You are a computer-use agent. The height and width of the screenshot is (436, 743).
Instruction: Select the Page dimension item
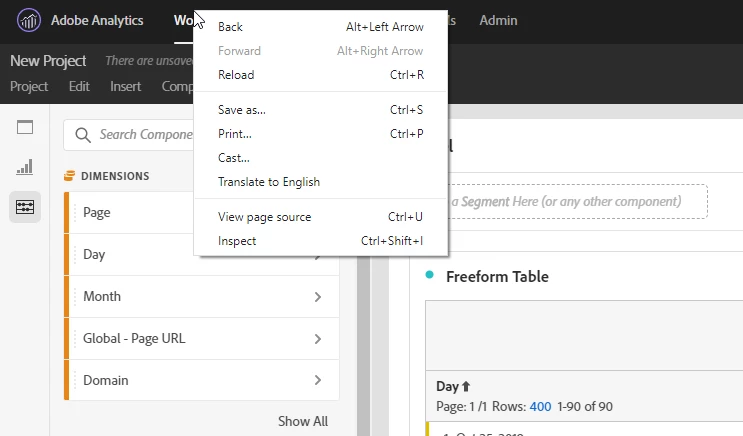[x=202, y=212]
